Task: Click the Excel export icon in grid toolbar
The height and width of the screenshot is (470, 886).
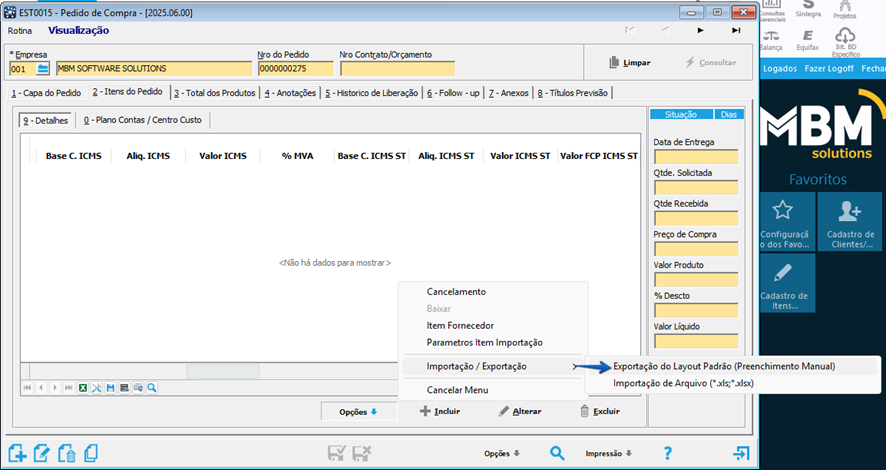Action: pyautogui.click(x=83, y=387)
